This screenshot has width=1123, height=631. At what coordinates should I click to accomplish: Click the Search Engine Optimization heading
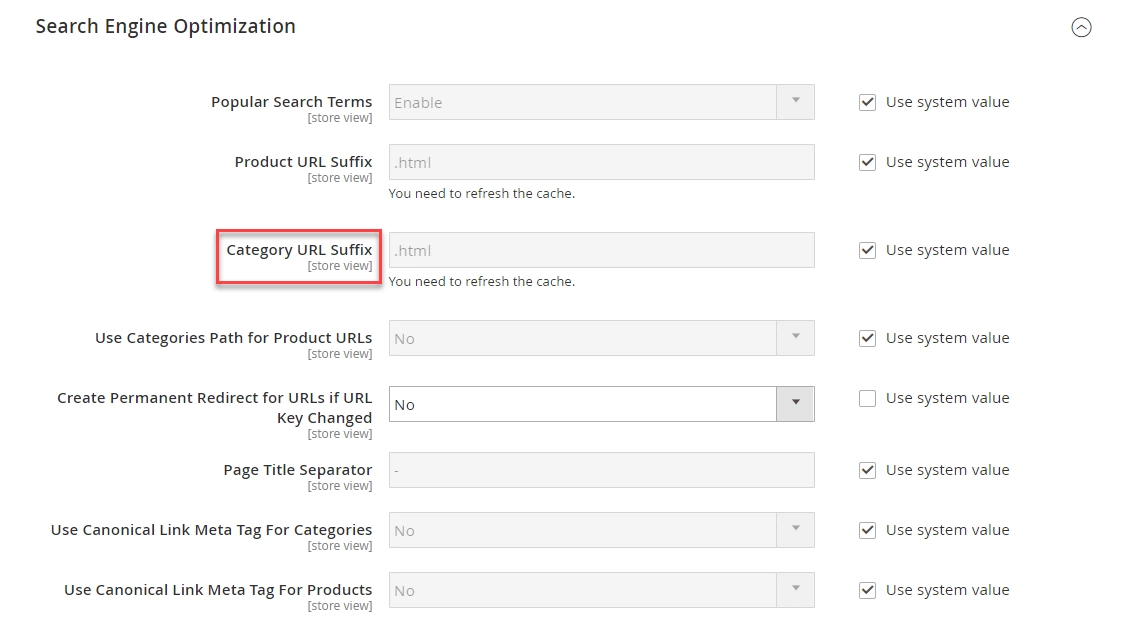165,27
